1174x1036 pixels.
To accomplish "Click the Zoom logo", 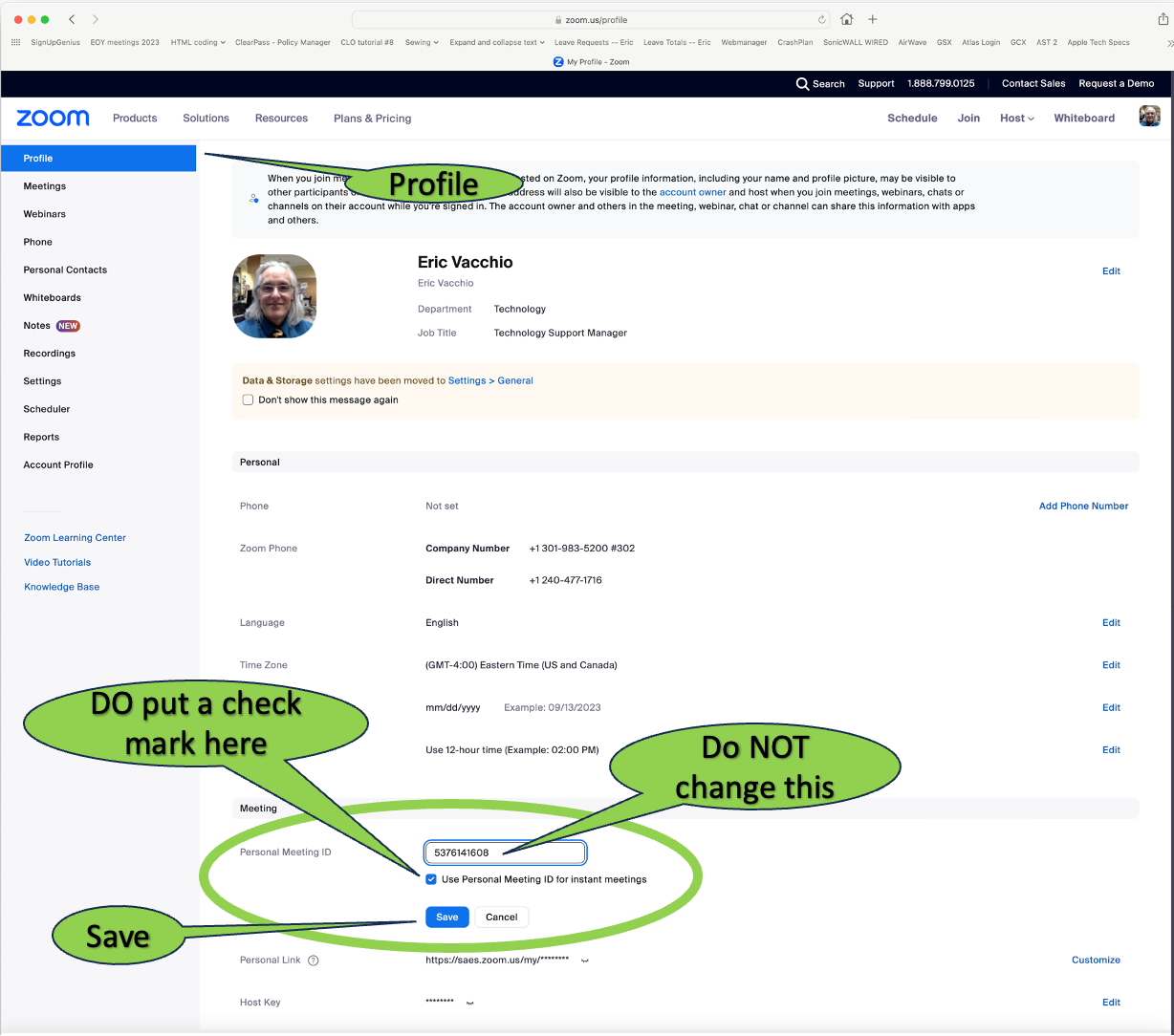I will [x=53, y=118].
